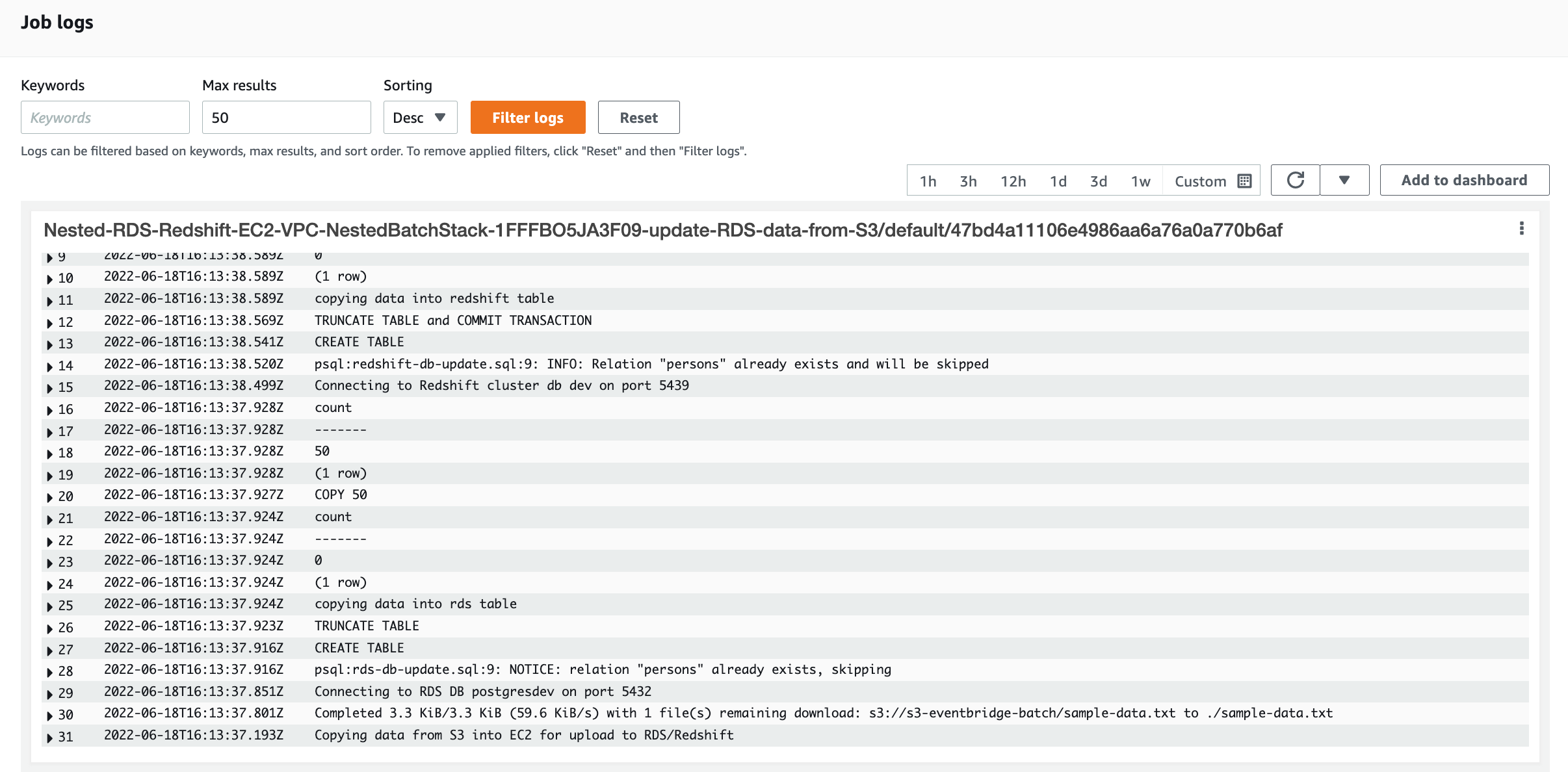Expand log row 30 Completed download
The width and height of the screenshot is (1568, 772).
50,715
